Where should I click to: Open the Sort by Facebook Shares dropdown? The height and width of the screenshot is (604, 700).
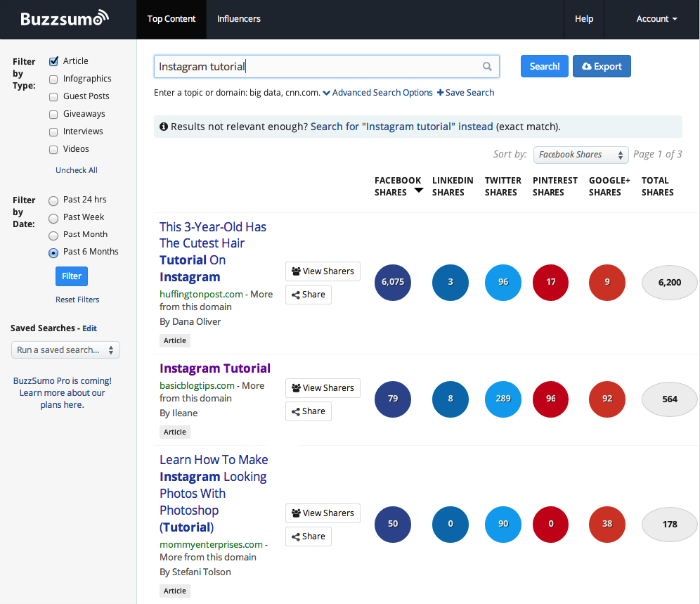pos(580,155)
